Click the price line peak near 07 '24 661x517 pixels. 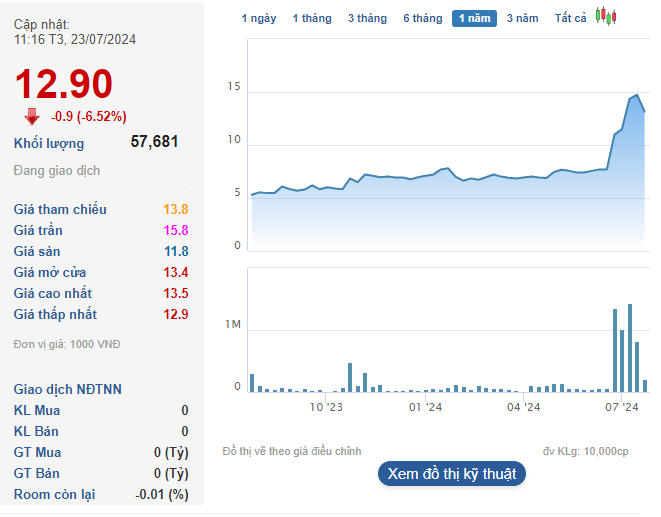point(637,95)
